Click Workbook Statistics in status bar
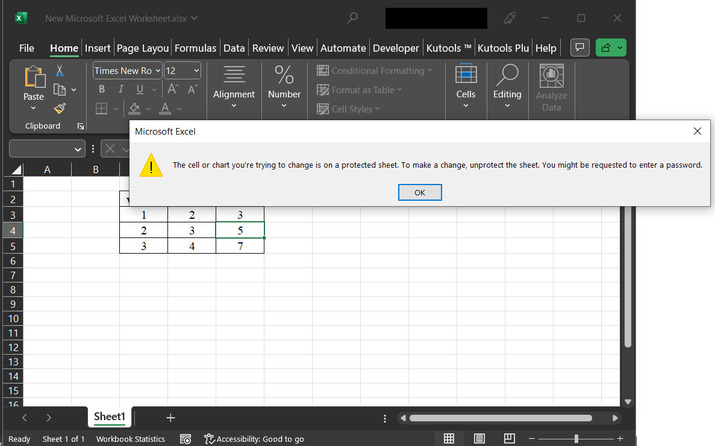This screenshot has height=446, width=715. tap(130, 439)
